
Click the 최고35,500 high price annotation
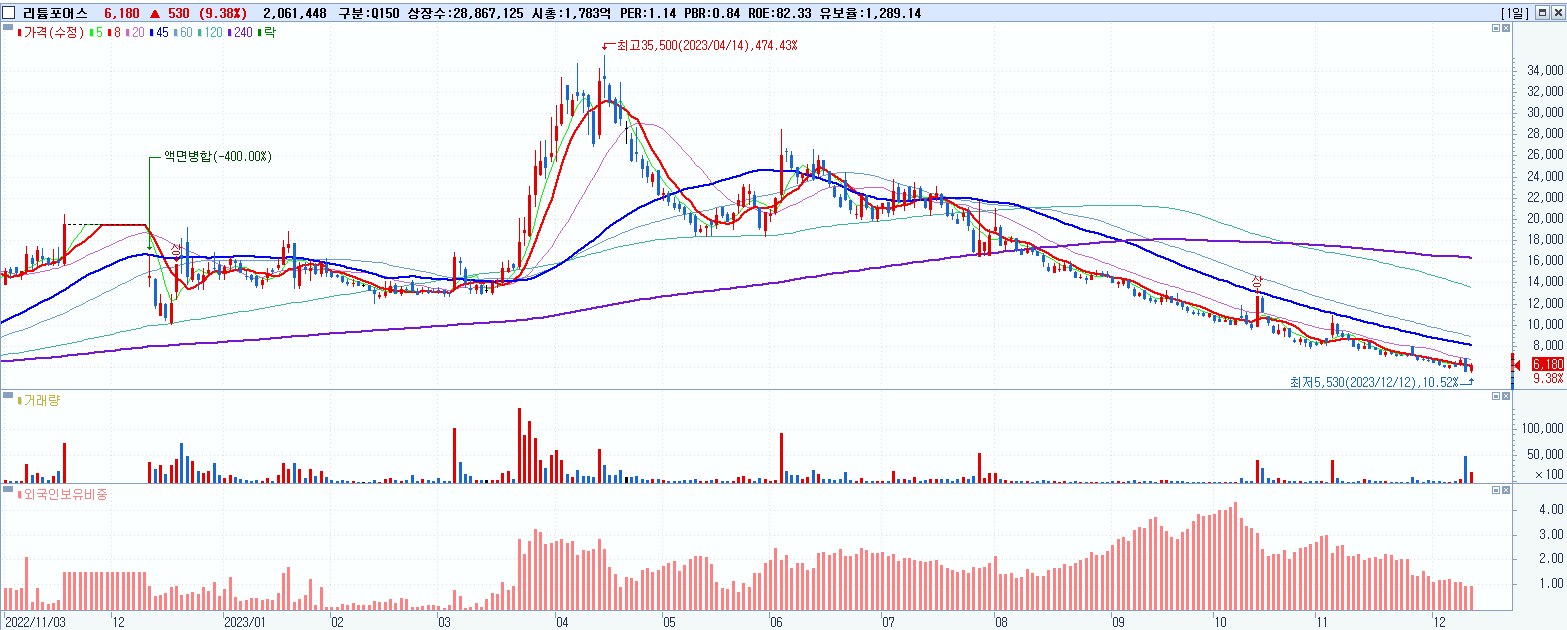707,45
